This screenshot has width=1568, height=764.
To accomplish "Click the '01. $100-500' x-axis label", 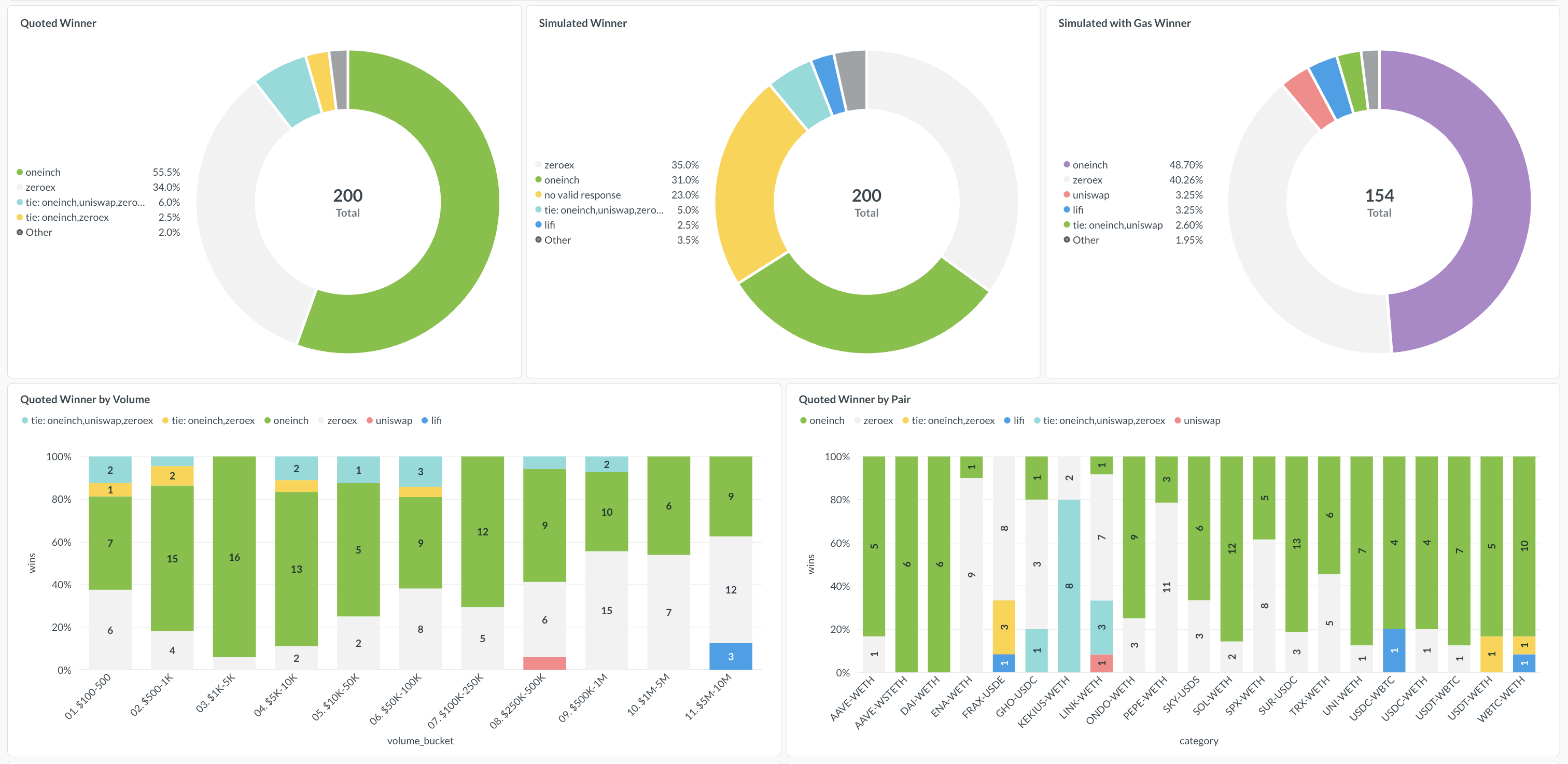I will tap(88, 696).
